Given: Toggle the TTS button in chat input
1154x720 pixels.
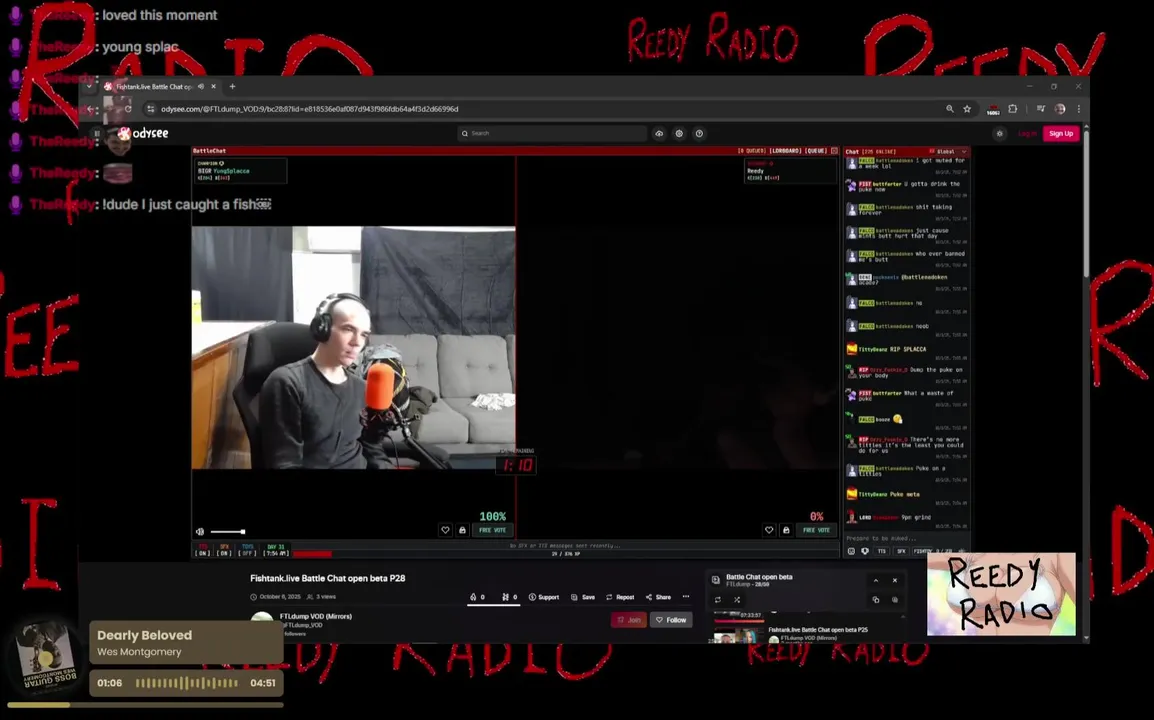Looking at the screenshot, I should coord(882,551).
